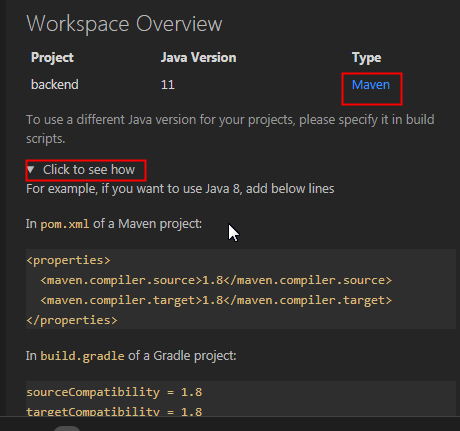Click the pom.xml inline code text

point(65,224)
